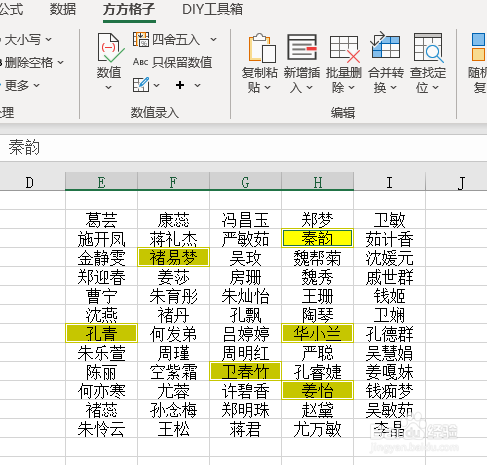Select the 只保留数值 tool
487x465 pixels.
pos(172,62)
